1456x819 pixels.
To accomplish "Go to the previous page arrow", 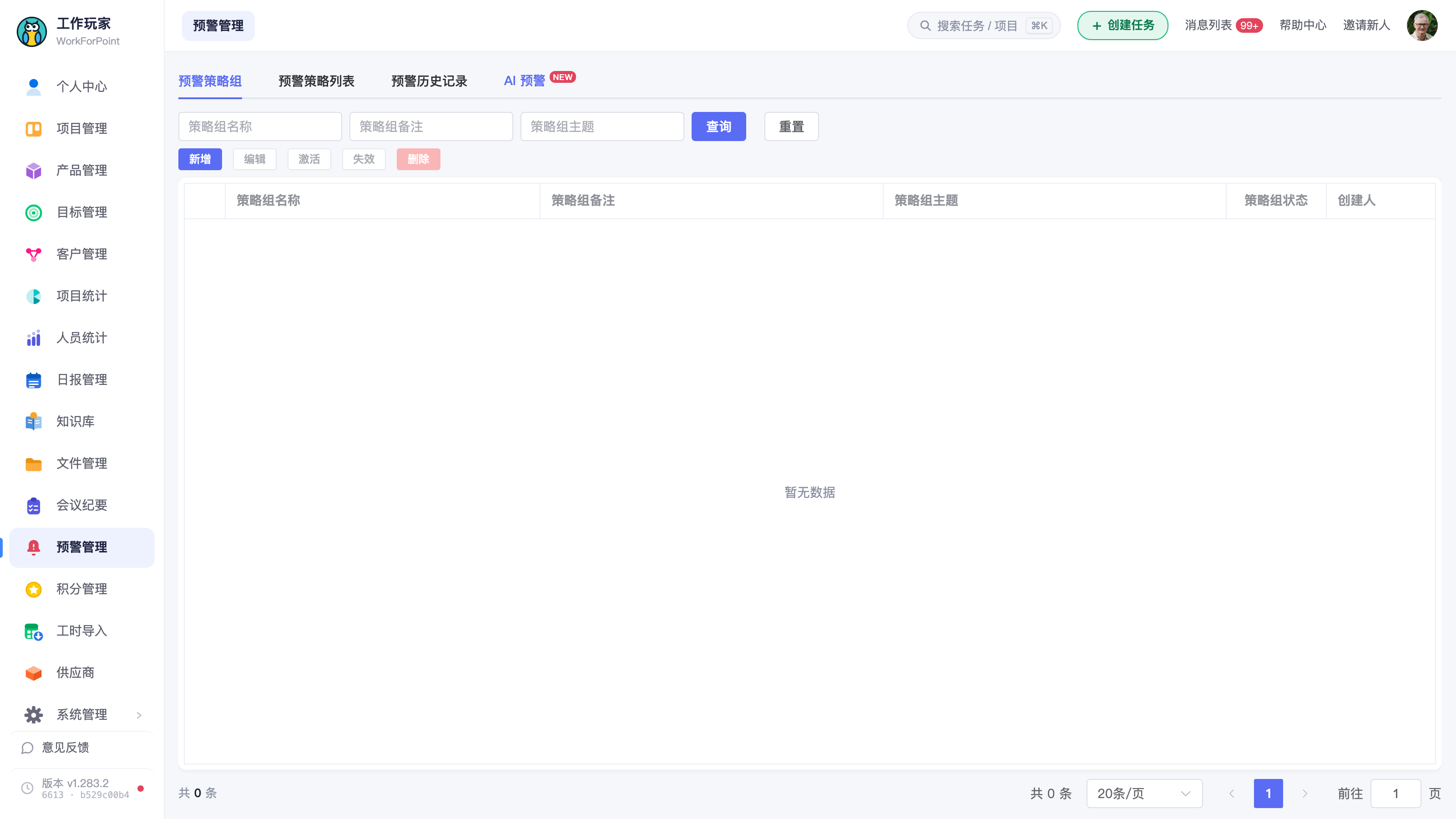I will pos(1232,793).
